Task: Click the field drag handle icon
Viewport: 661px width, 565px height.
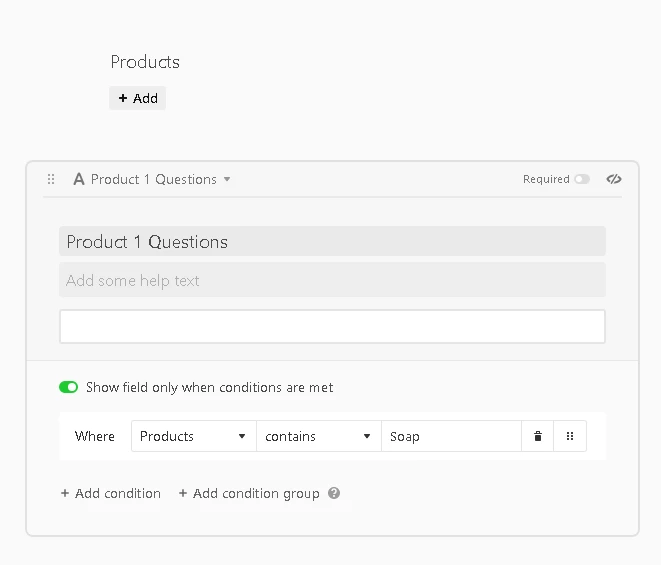Action: (51, 179)
